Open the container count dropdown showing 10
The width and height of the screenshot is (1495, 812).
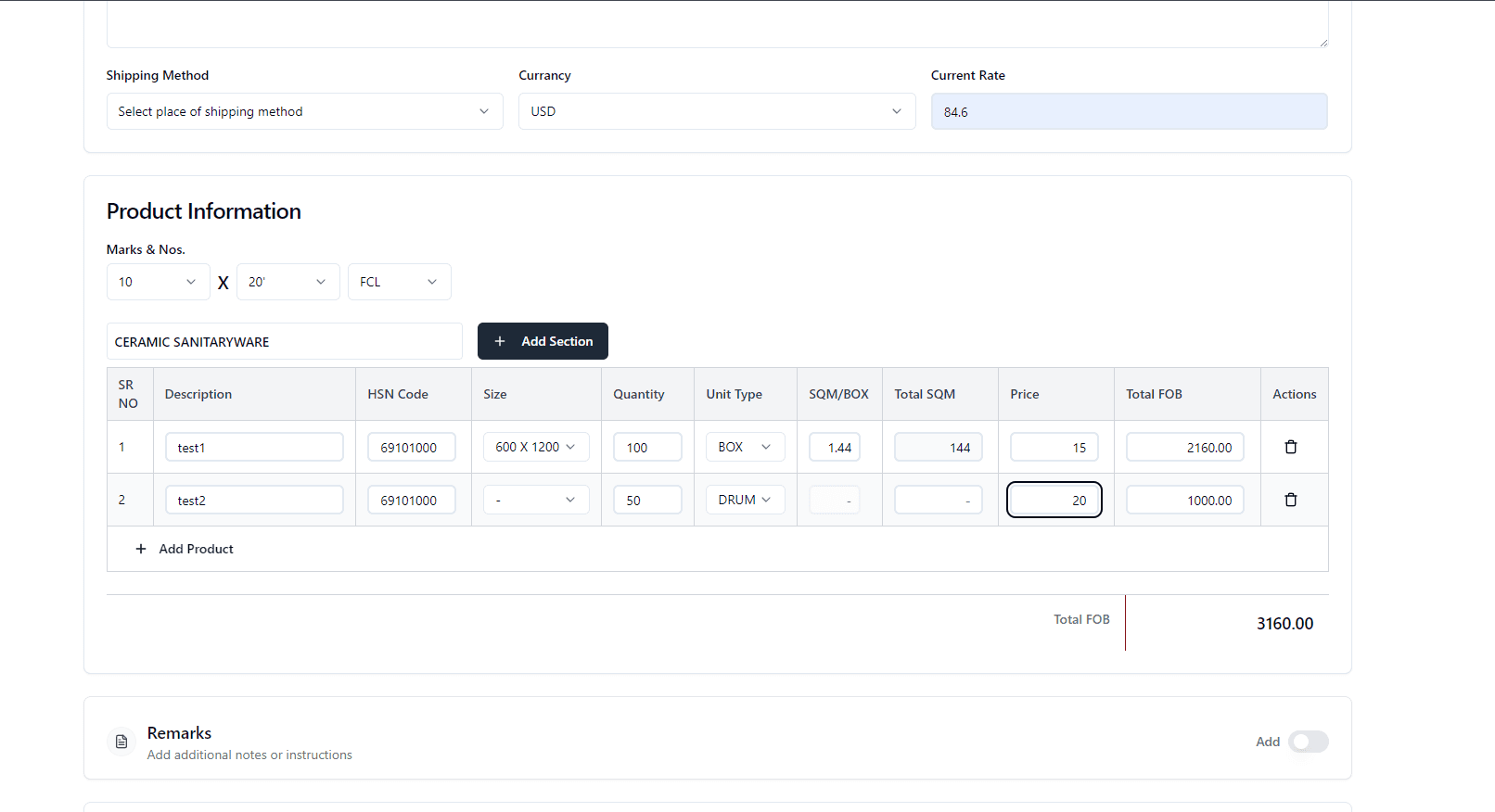click(158, 282)
